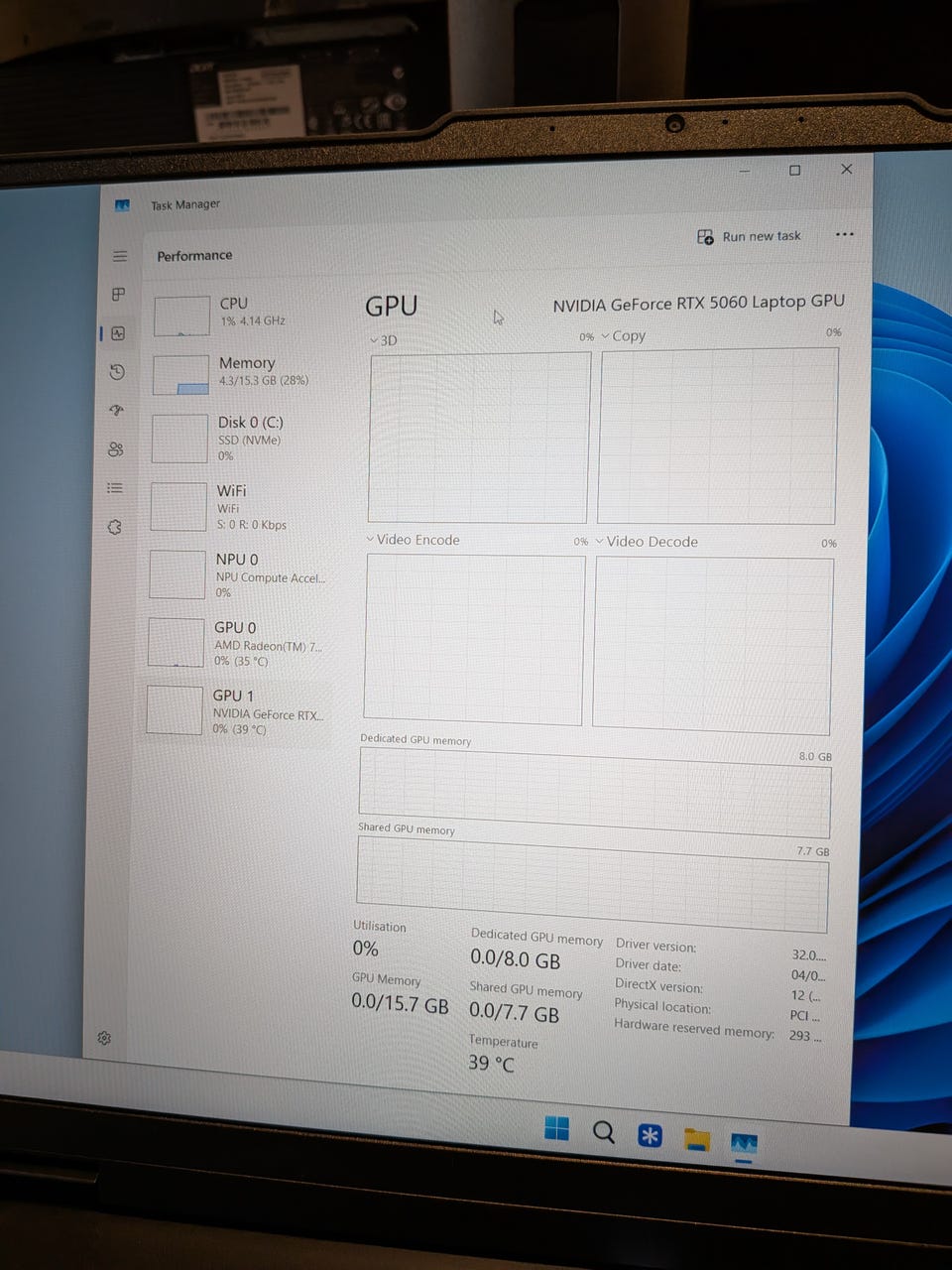Click the 39 °C temperature value

coord(491,1064)
